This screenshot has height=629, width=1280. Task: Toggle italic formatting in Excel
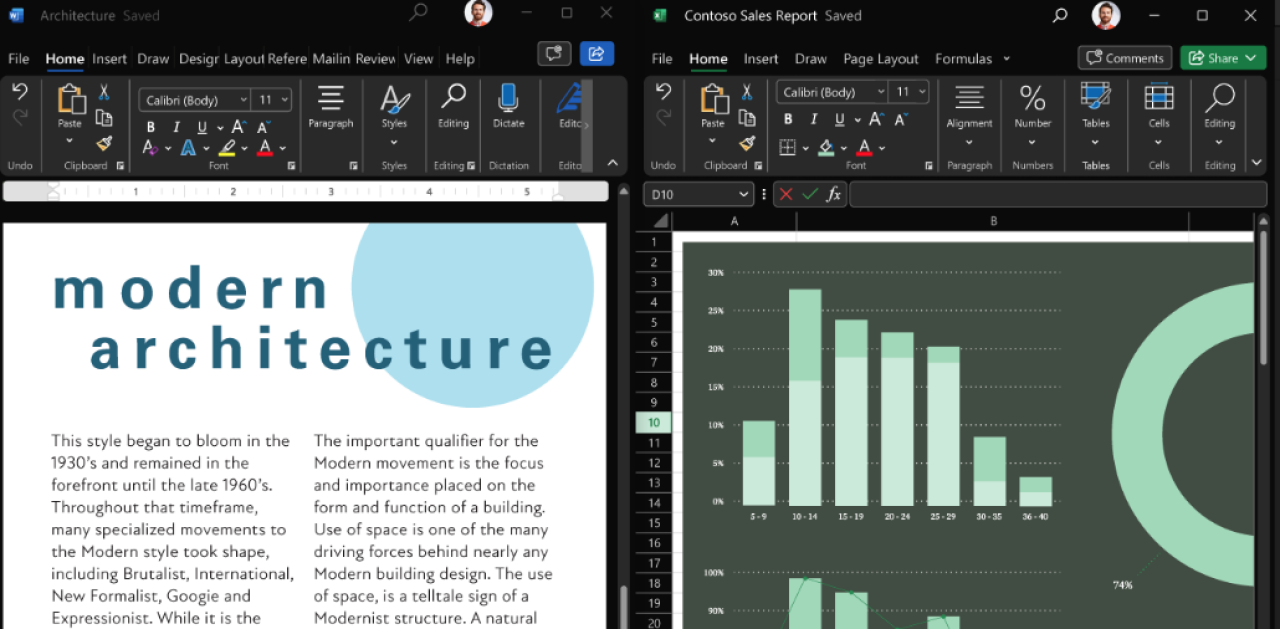click(x=812, y=118)
